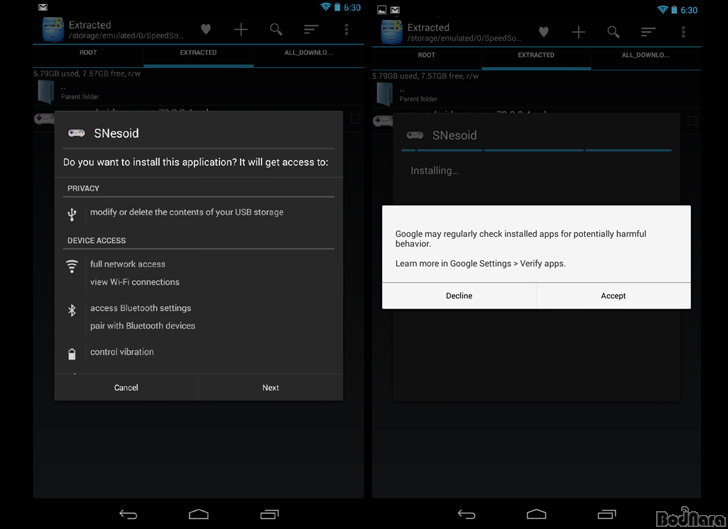Screen dimensions: 728x529
Task: Tap 6:30 clock in right status bar
Action: 689,10
